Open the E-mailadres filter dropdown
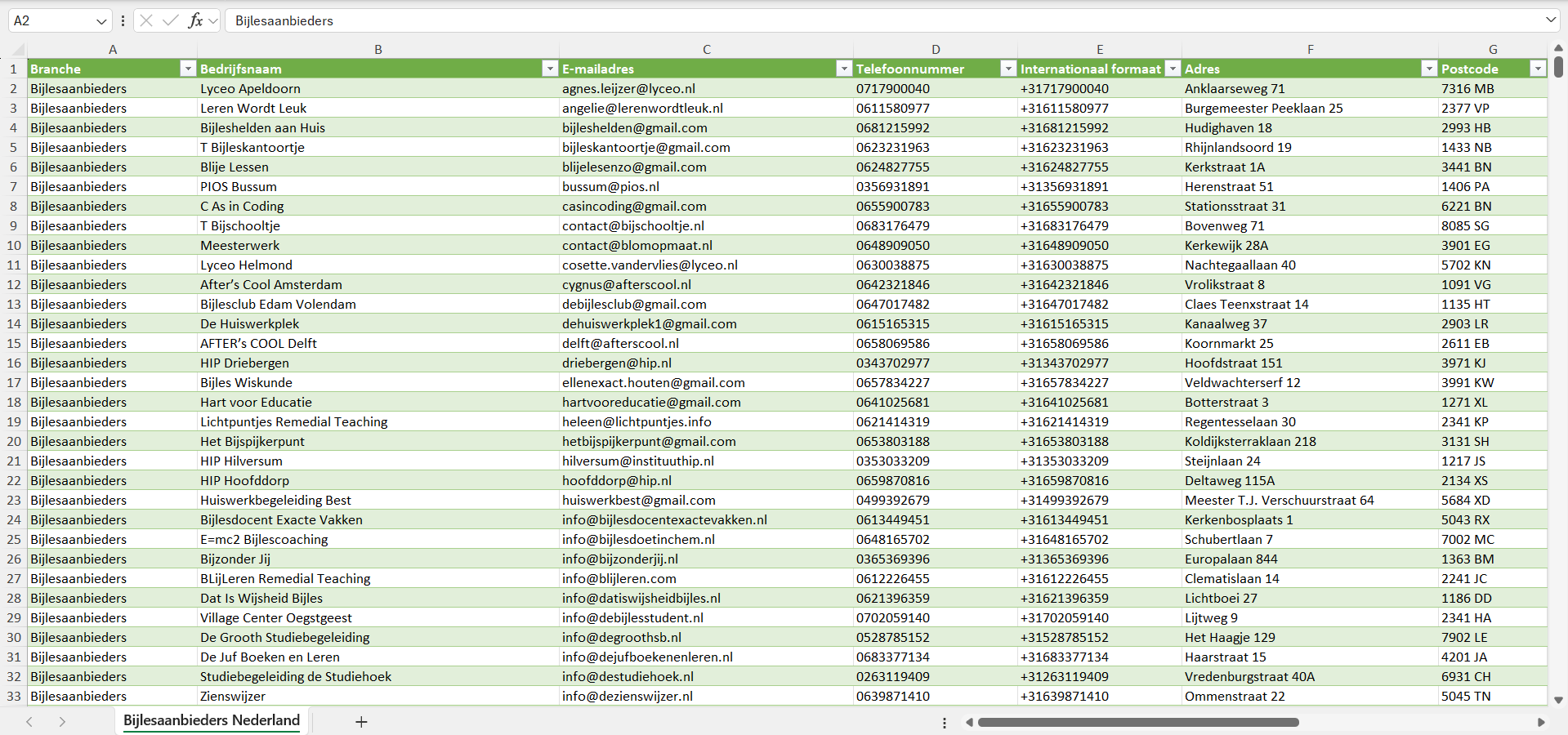The width and height of the screenshot is (1568, 735). (844, 69)
